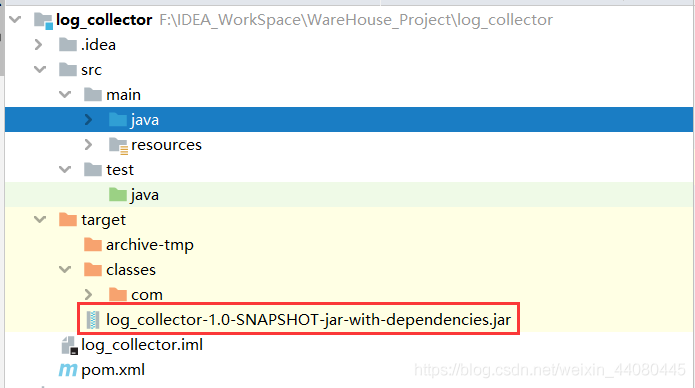Collapse the src folder
The width and height of the screenshot is (695, 388).
40,70
